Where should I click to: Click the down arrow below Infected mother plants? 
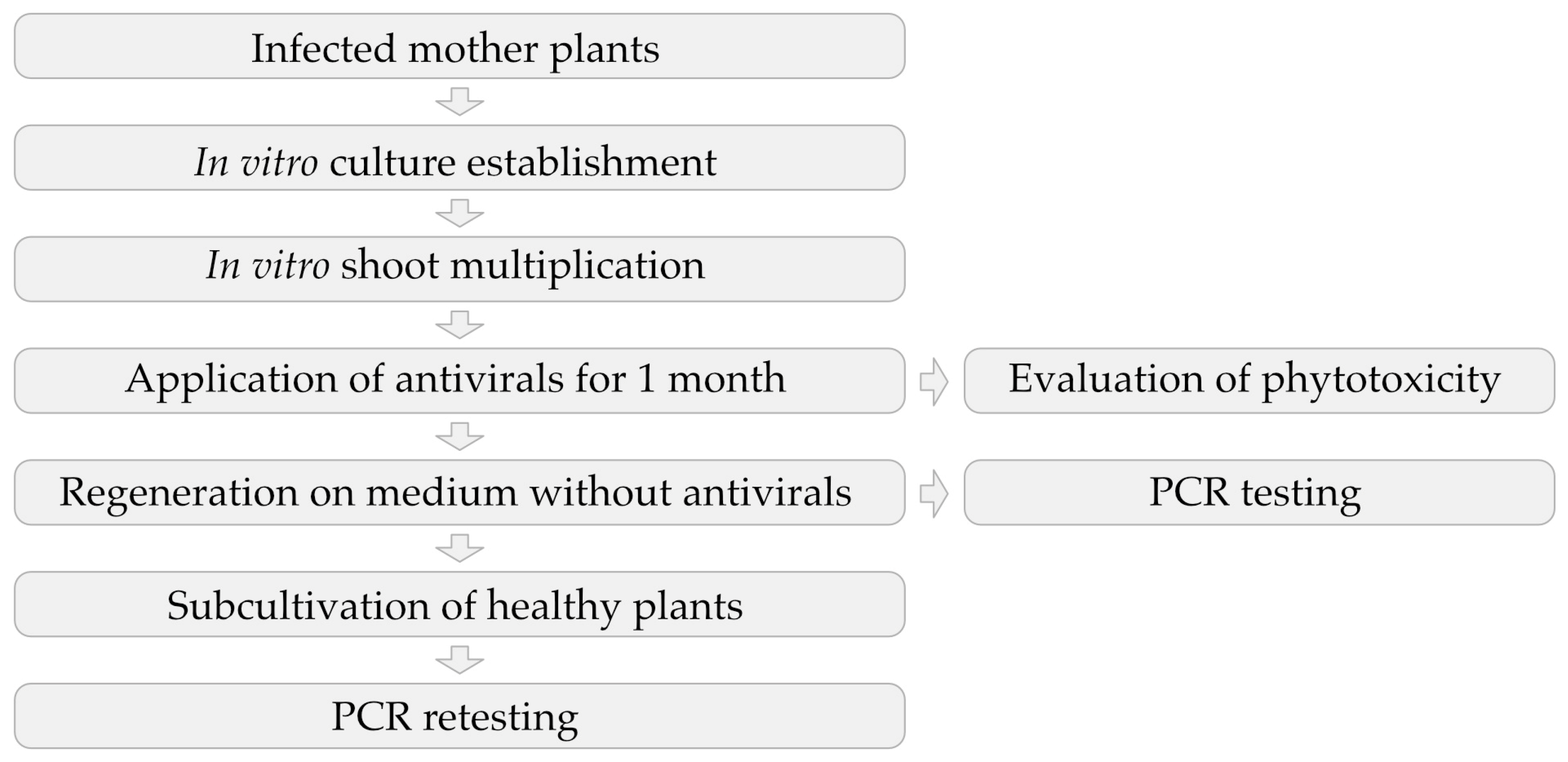click(460, 101)
